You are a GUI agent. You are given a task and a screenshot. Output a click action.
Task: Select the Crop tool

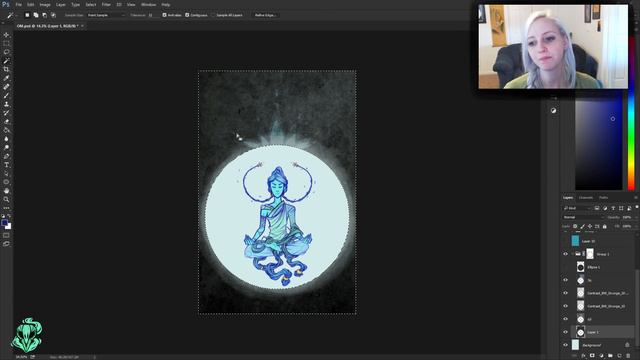pyautogui.click(x=6, y=69)
